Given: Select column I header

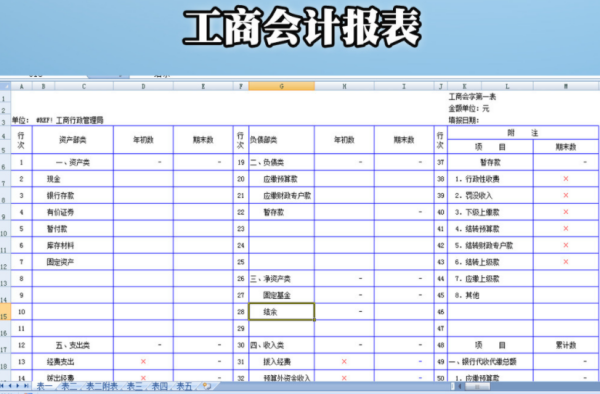Looking at the screenshot, I should 404,86.
